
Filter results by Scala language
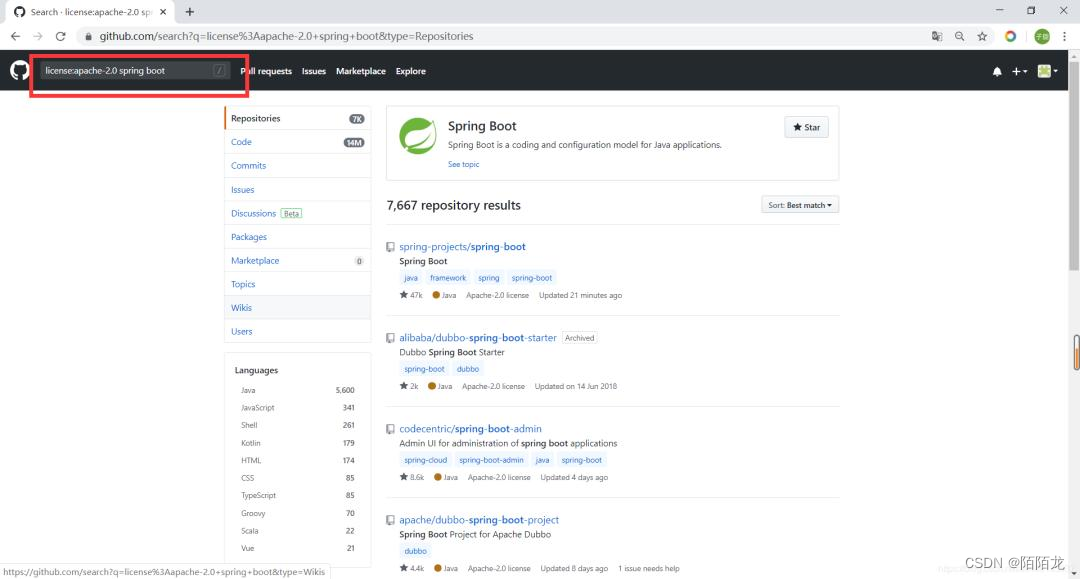(298, 531)
